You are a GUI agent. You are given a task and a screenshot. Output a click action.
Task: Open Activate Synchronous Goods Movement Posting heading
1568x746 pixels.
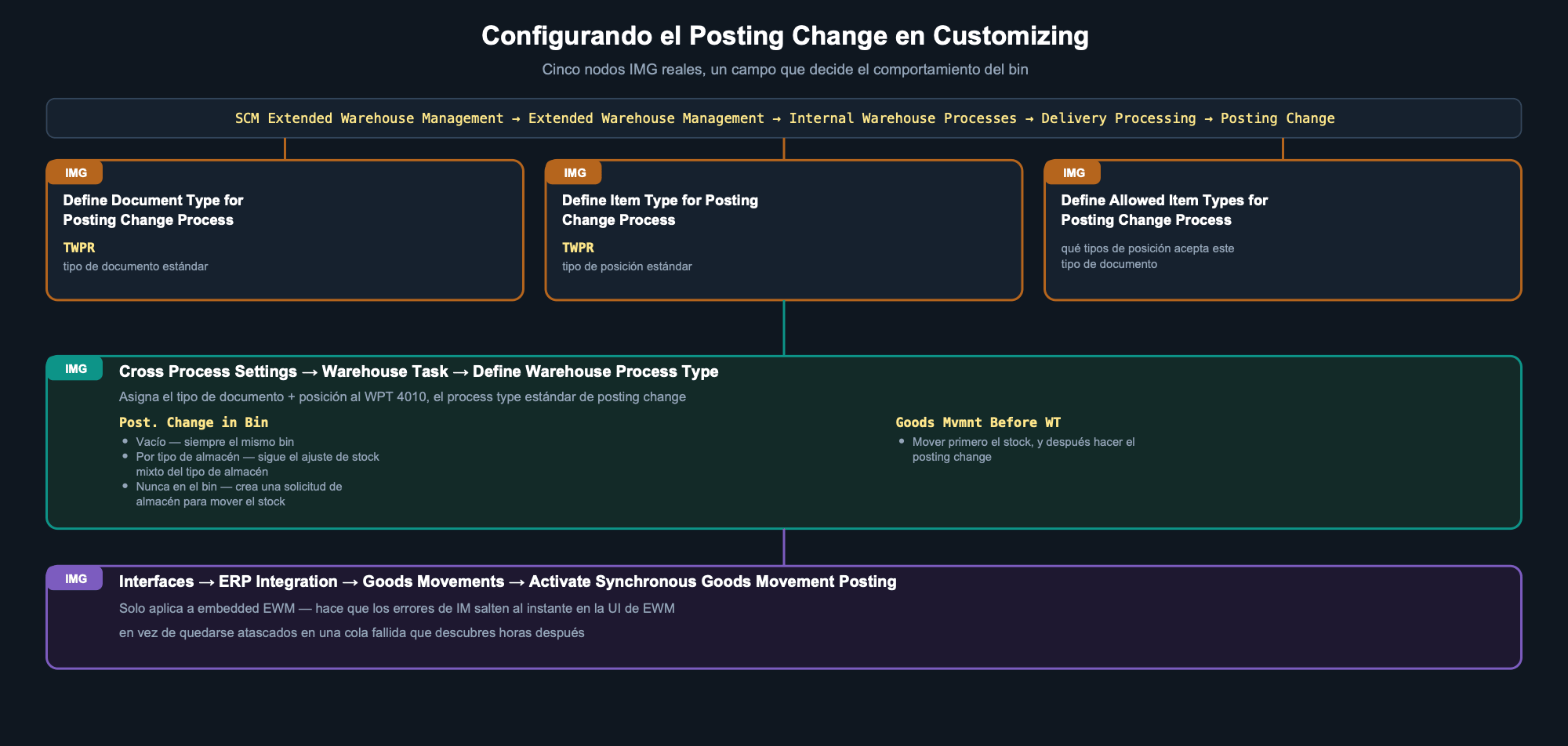click(x=507, y=581)
